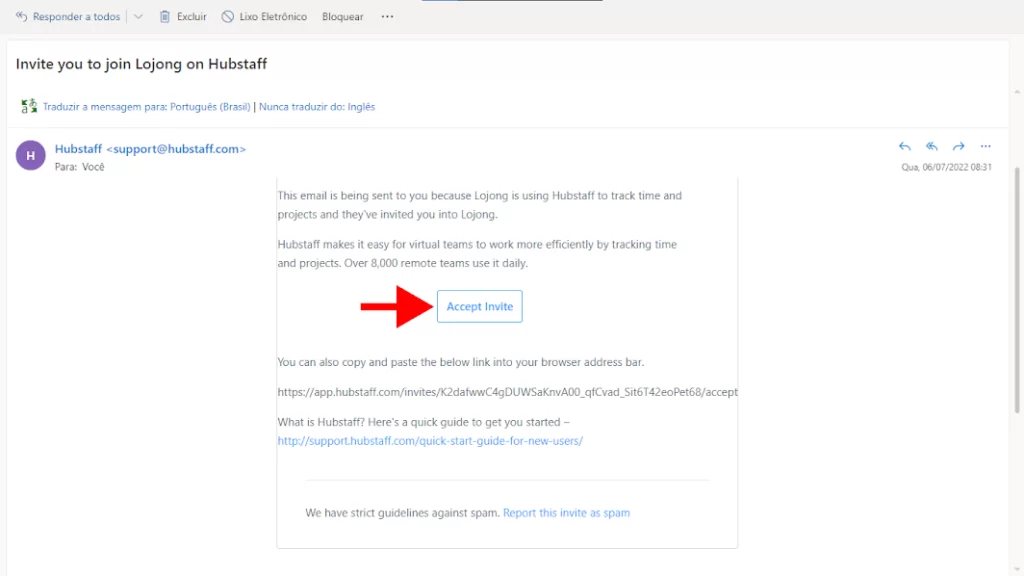The height and width of the screenshot is (576, 1024).
Task: Click Report this invite as spam
Action: click(566, 513)
